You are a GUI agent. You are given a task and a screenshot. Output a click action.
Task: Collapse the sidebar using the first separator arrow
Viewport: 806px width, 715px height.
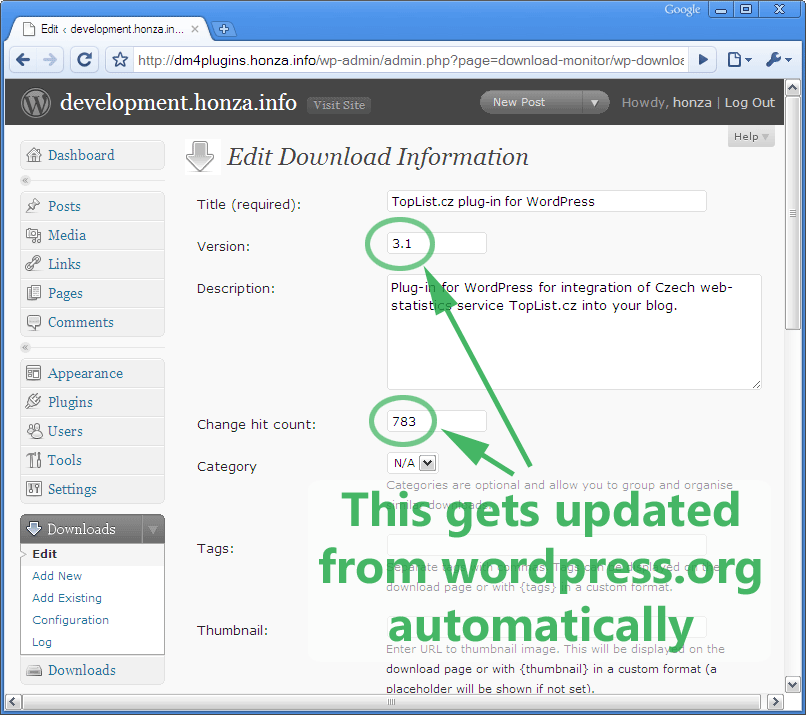pyautogui.click(x=25, y=180)
